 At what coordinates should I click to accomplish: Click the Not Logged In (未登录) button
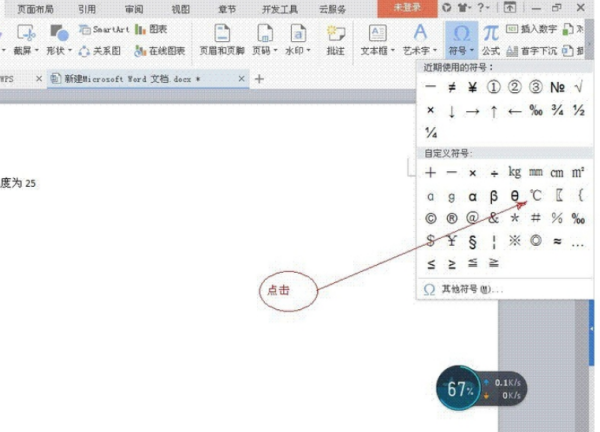coord(407,8)
